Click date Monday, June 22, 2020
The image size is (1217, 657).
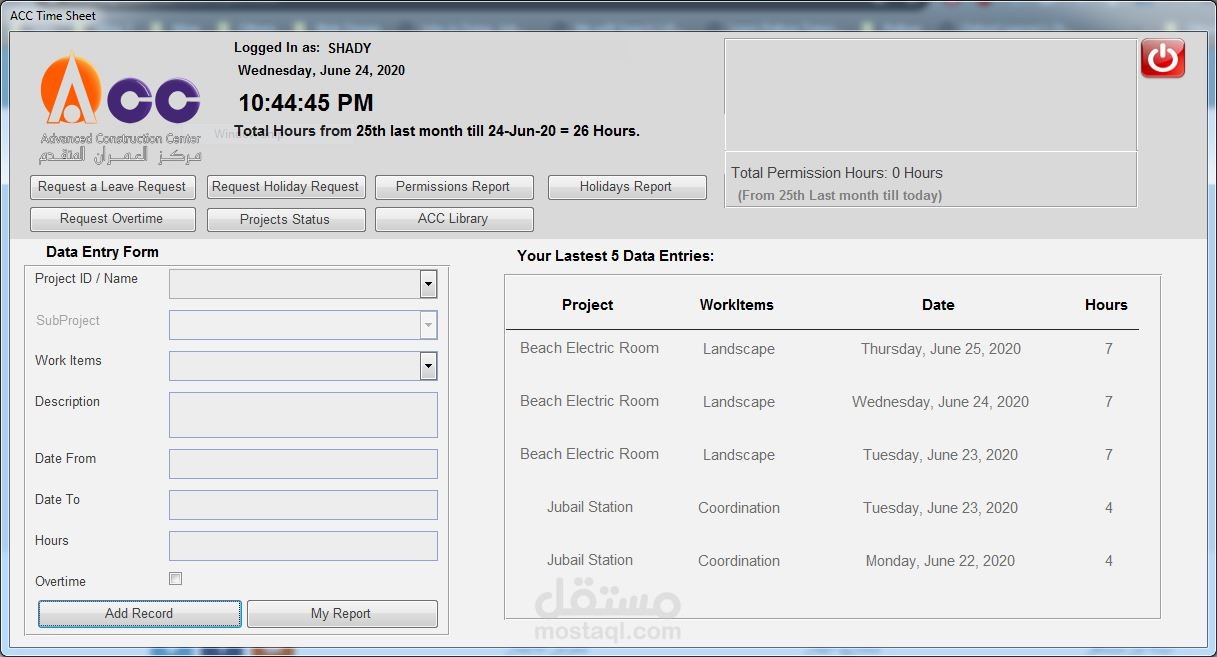pos(941,561)
